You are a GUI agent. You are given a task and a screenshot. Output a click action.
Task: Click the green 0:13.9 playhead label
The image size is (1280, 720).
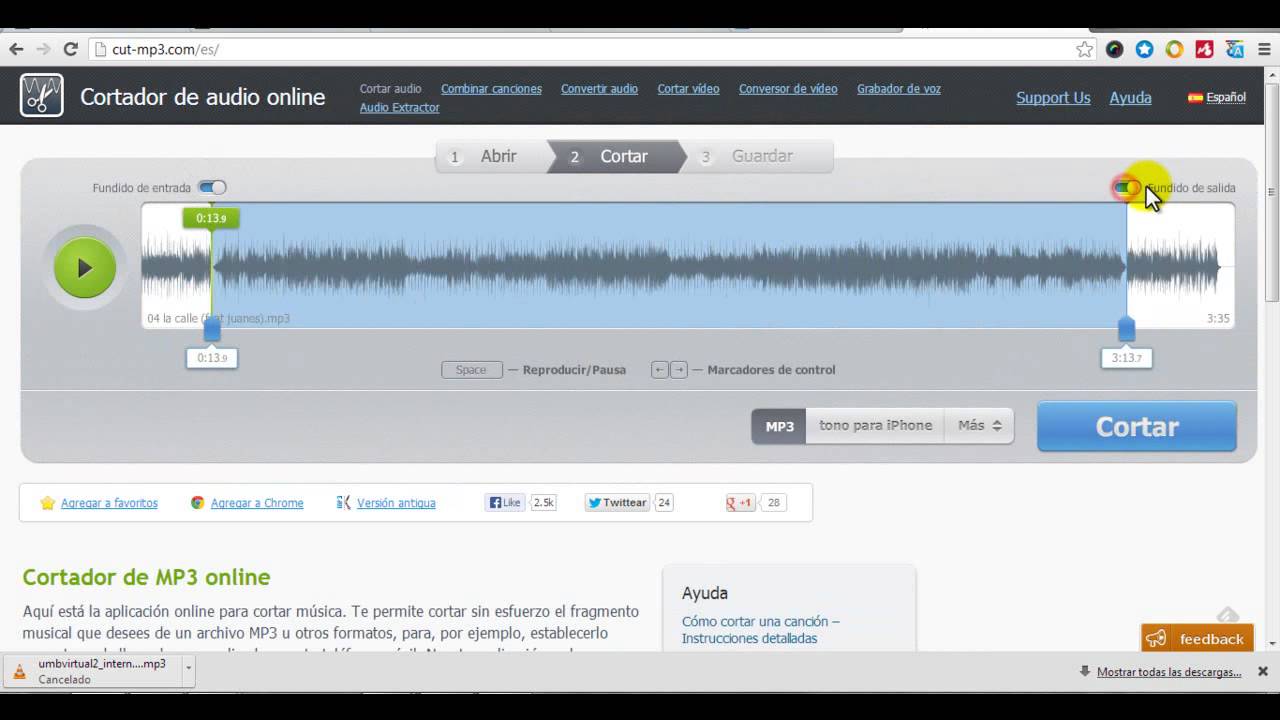click(211, 218)
